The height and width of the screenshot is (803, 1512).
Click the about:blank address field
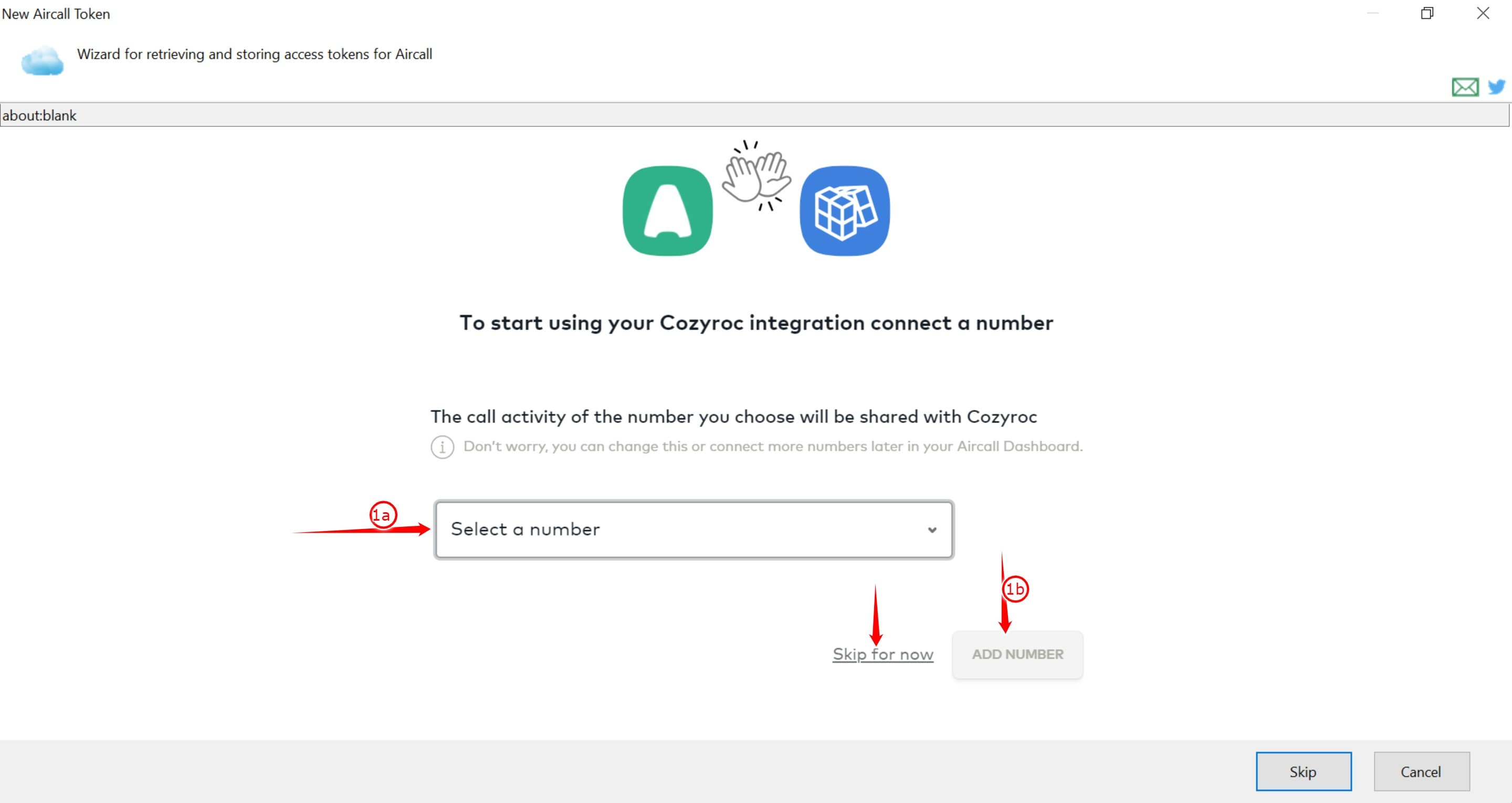tap(755, 115)
